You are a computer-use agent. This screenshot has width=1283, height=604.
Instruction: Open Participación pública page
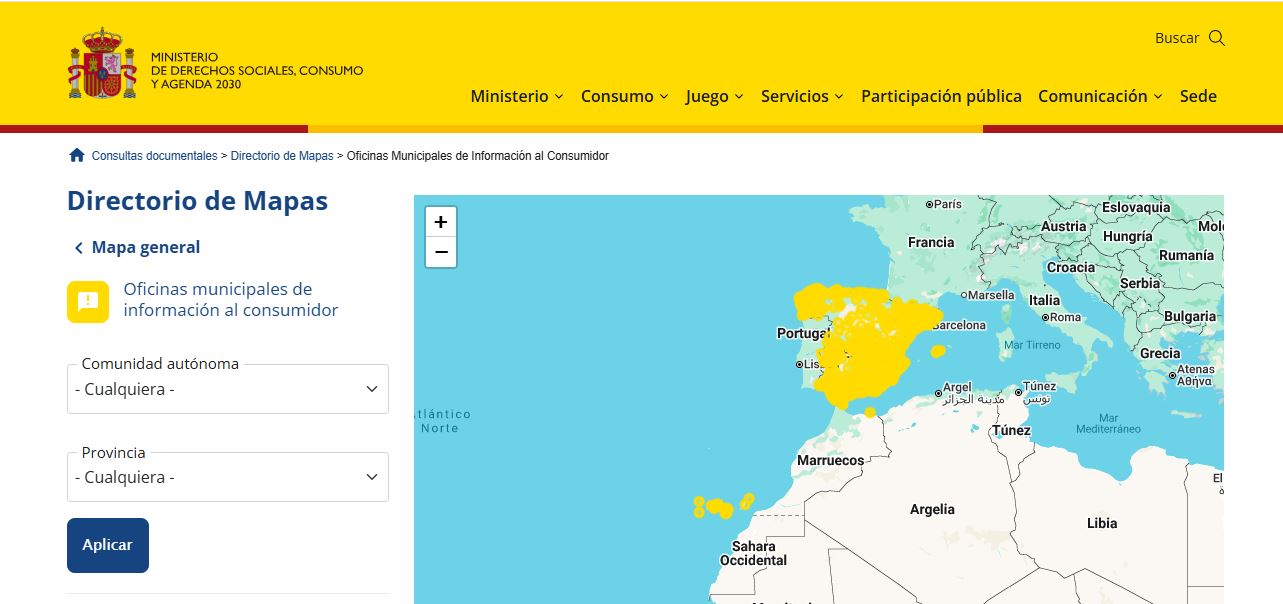(x=941, y=96)
